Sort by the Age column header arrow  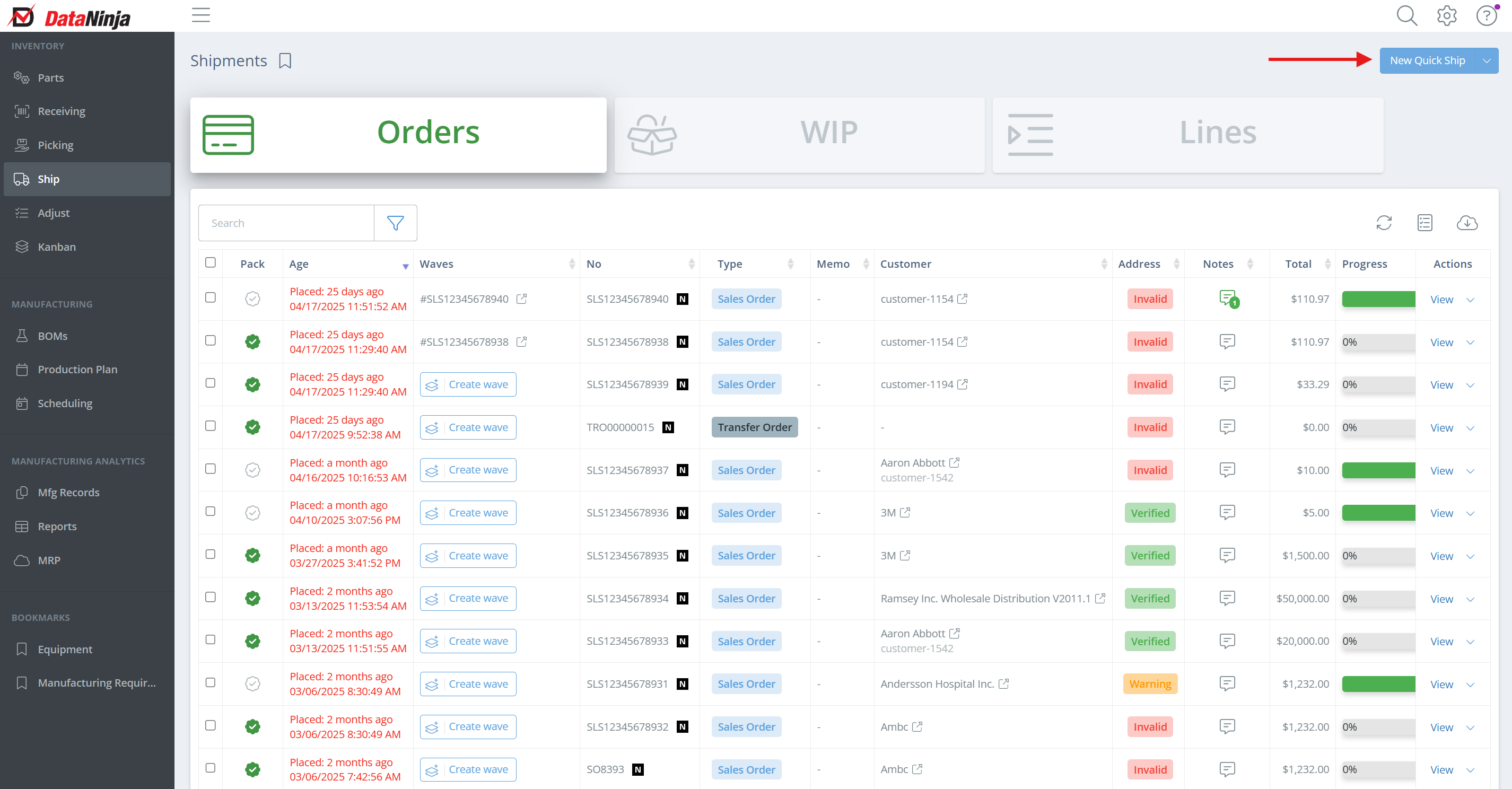click(x=405, y=267)
